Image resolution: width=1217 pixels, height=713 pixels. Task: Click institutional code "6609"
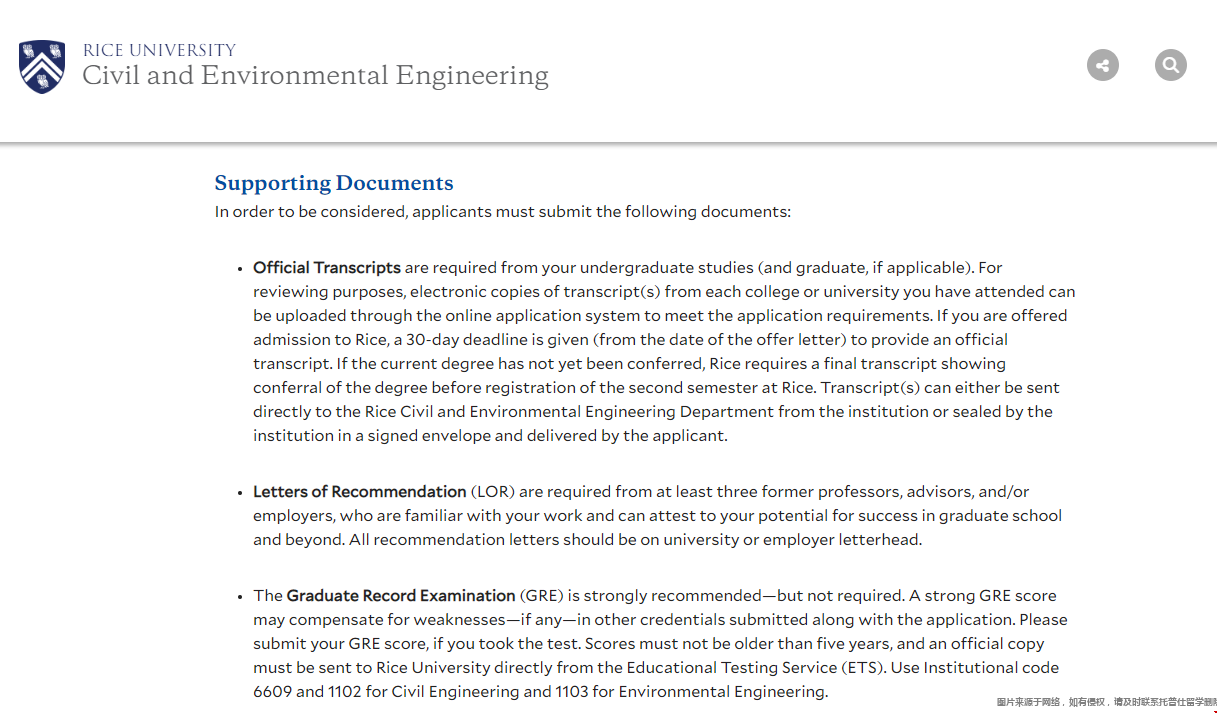point(273,692)
